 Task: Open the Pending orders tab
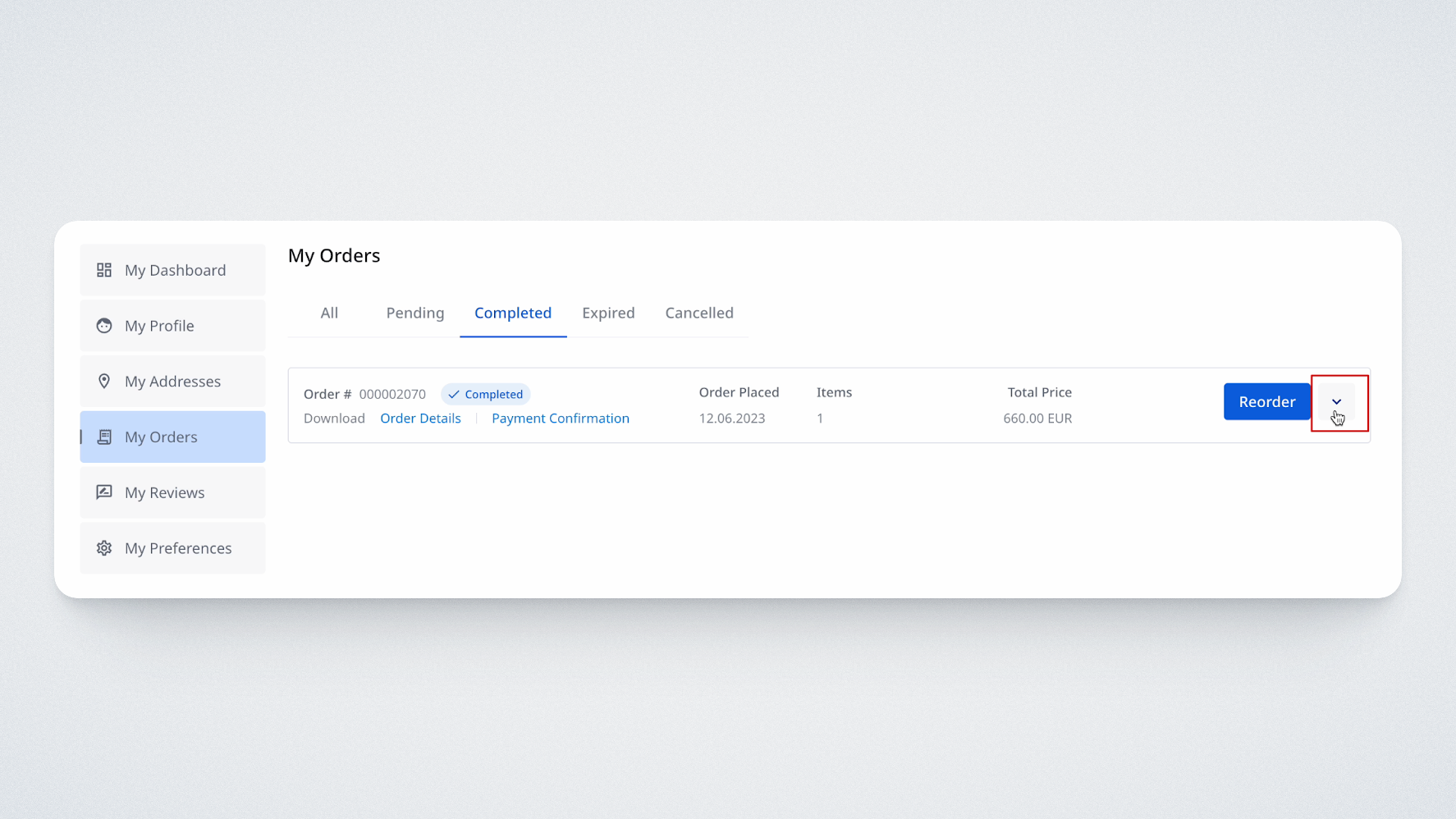pos(414,313)
